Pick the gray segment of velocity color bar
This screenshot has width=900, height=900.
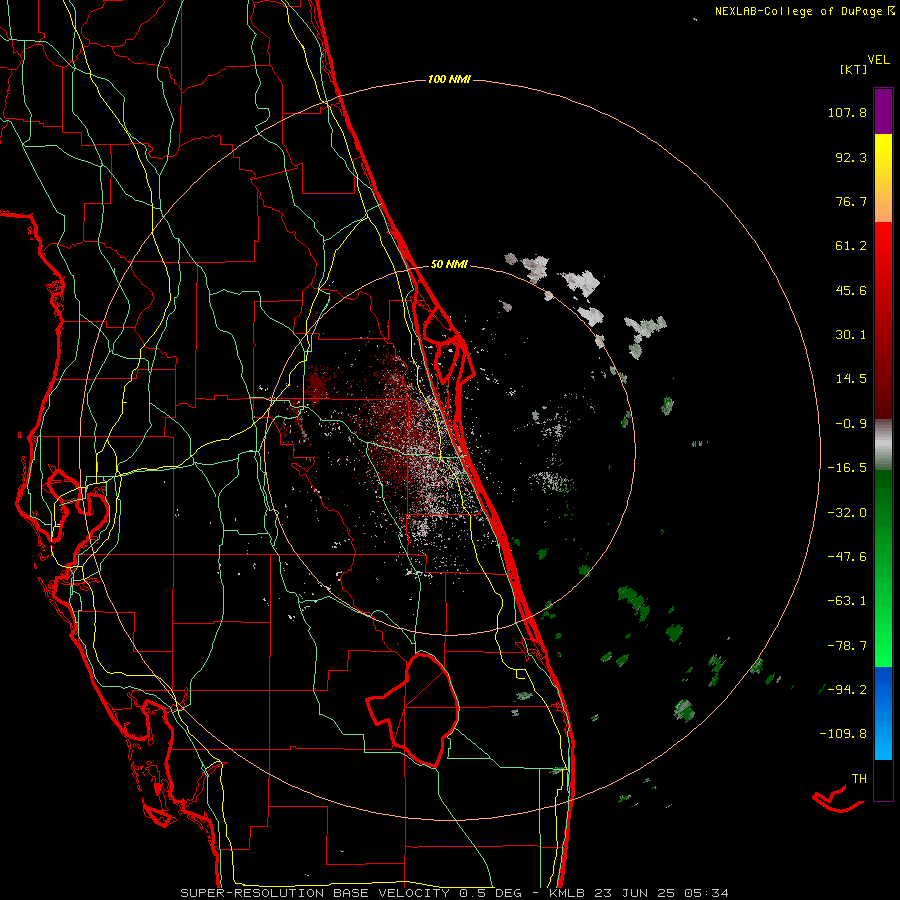pyautogui.click(x=883, y=445)
